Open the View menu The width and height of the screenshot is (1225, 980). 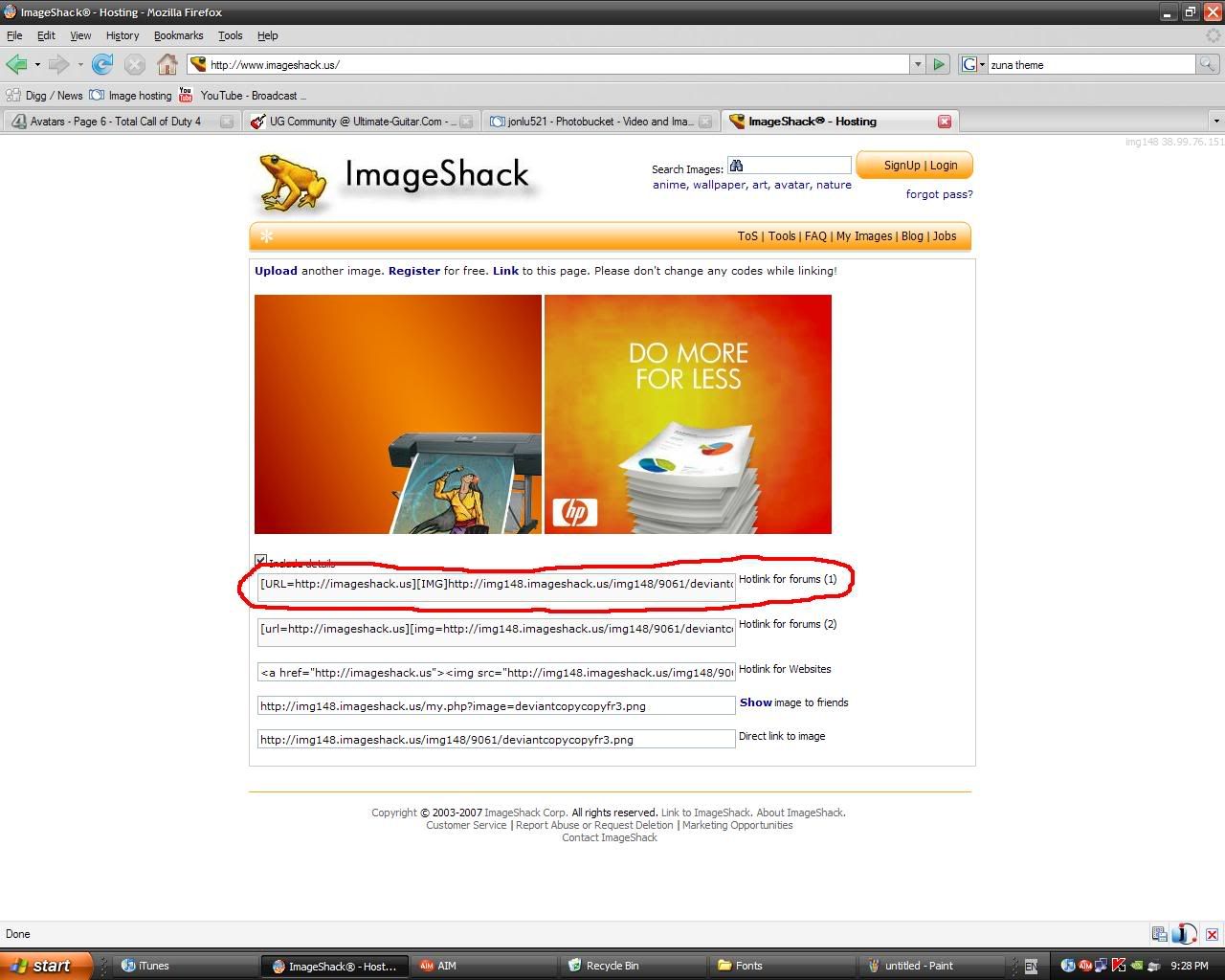(x=80, y=35)
